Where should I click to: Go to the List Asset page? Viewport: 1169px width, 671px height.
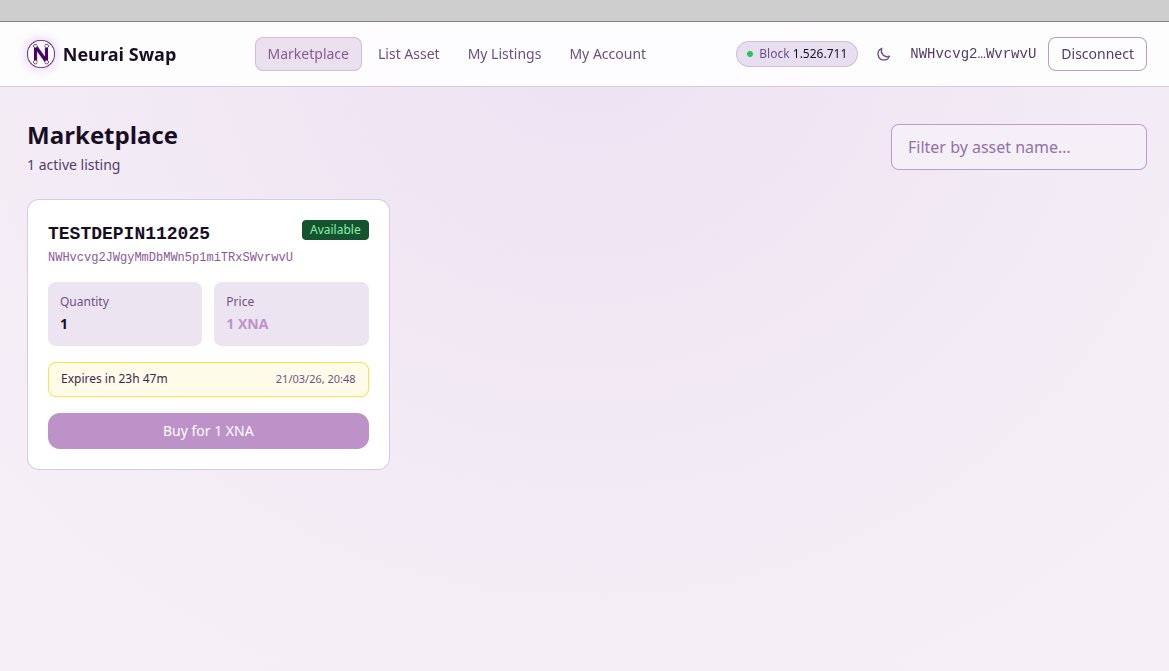409,54
